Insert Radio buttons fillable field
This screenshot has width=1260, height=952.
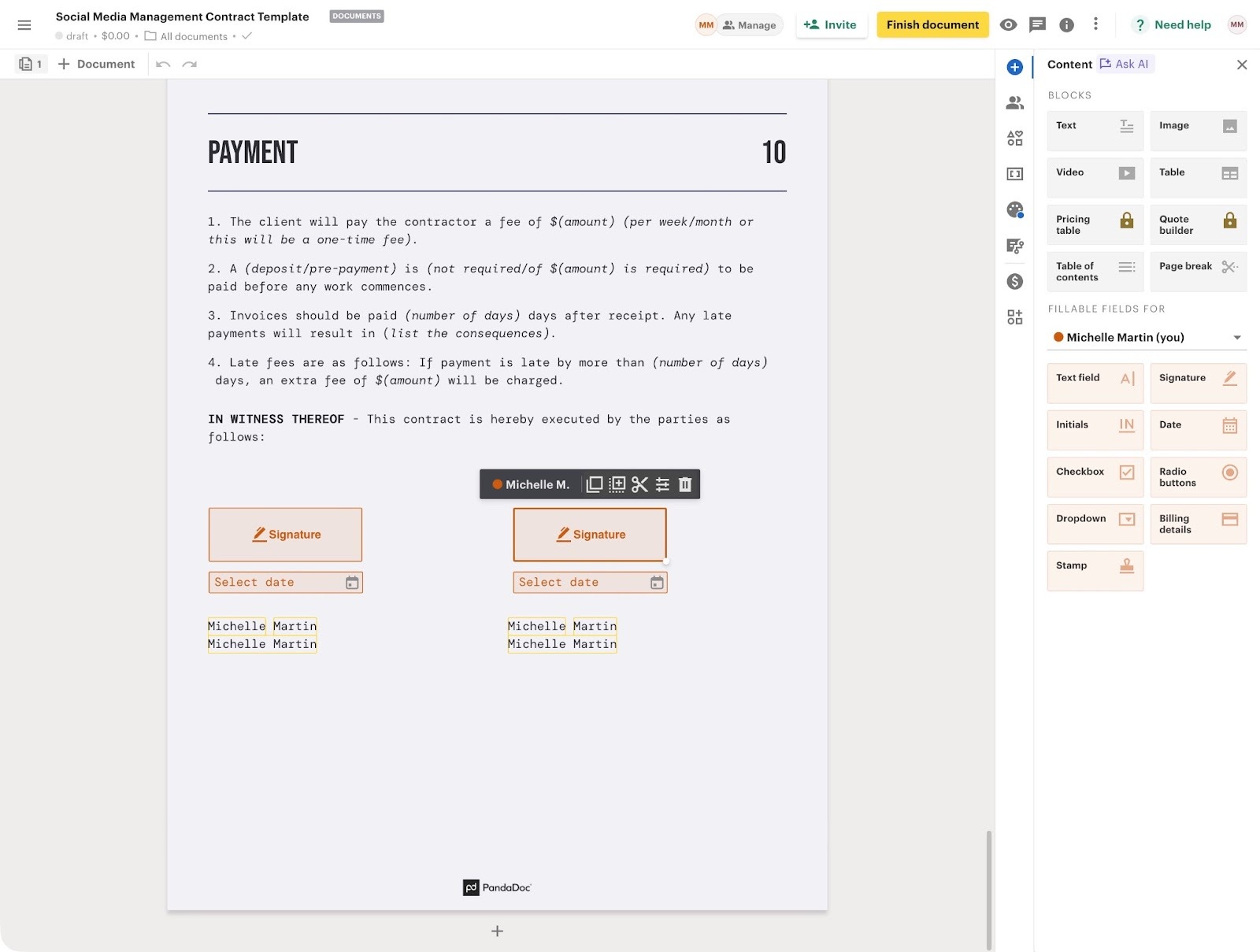(x=1198, y=476)
